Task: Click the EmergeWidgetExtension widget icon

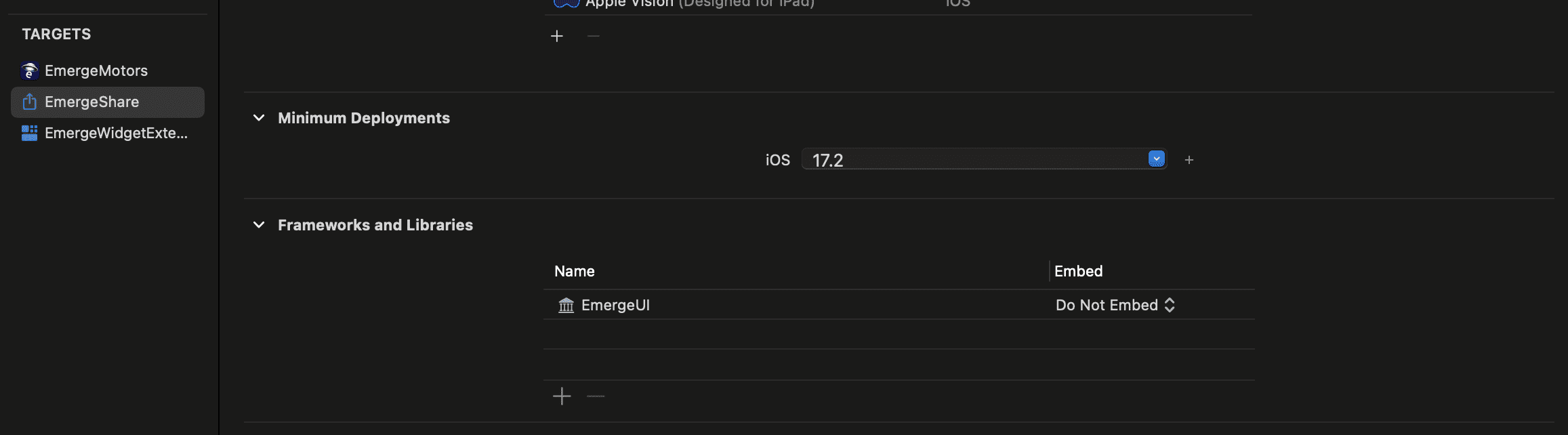Action: (29, 133)
